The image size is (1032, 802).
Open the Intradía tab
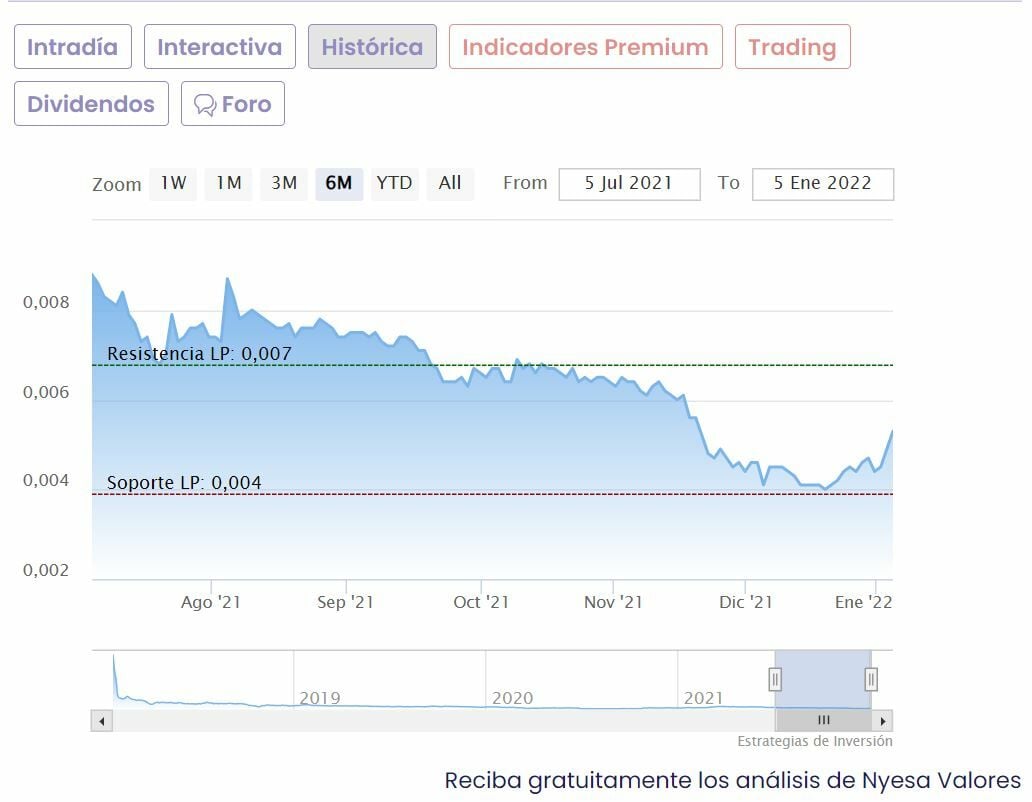coord(73,47)
